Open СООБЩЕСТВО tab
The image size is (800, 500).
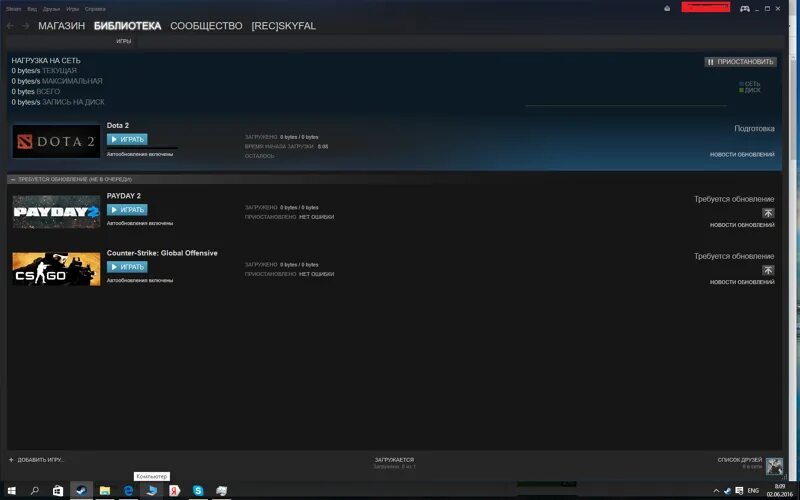coord(206,26)
